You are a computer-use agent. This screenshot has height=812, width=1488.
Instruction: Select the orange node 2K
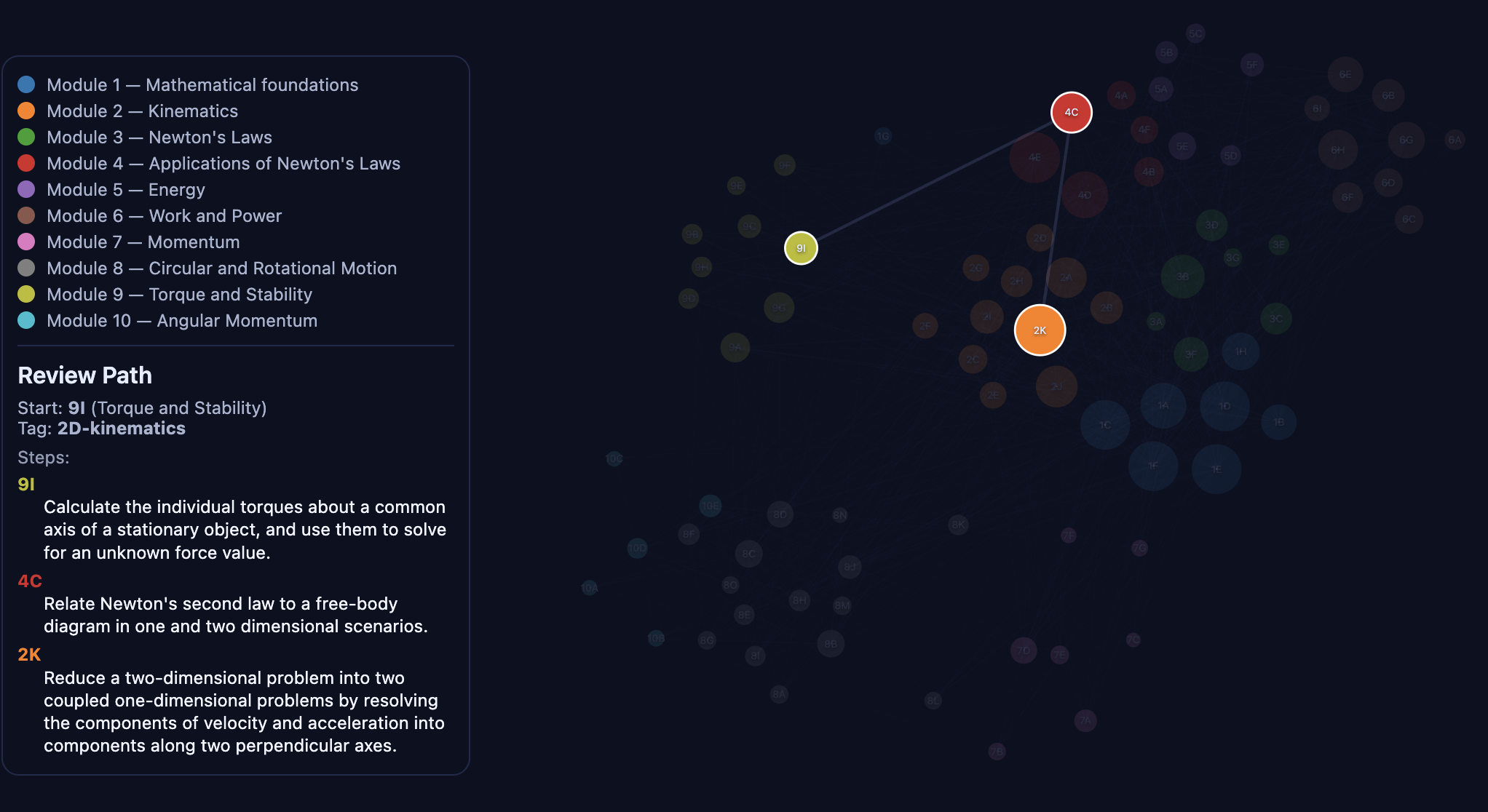(x=1039, y=330)
